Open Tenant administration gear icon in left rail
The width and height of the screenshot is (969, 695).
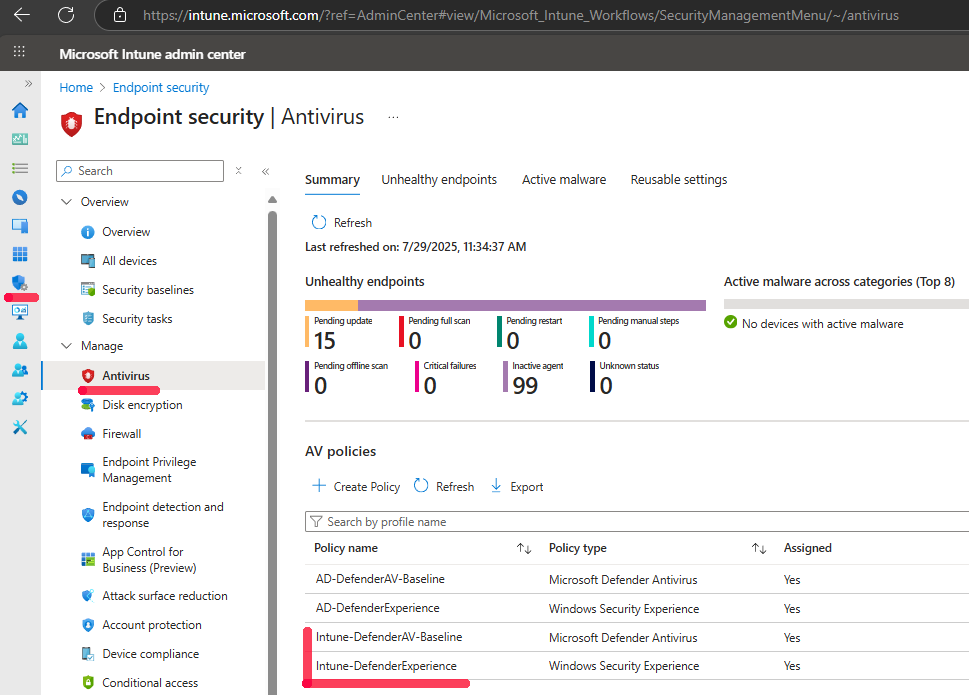(x=20, y=398)
